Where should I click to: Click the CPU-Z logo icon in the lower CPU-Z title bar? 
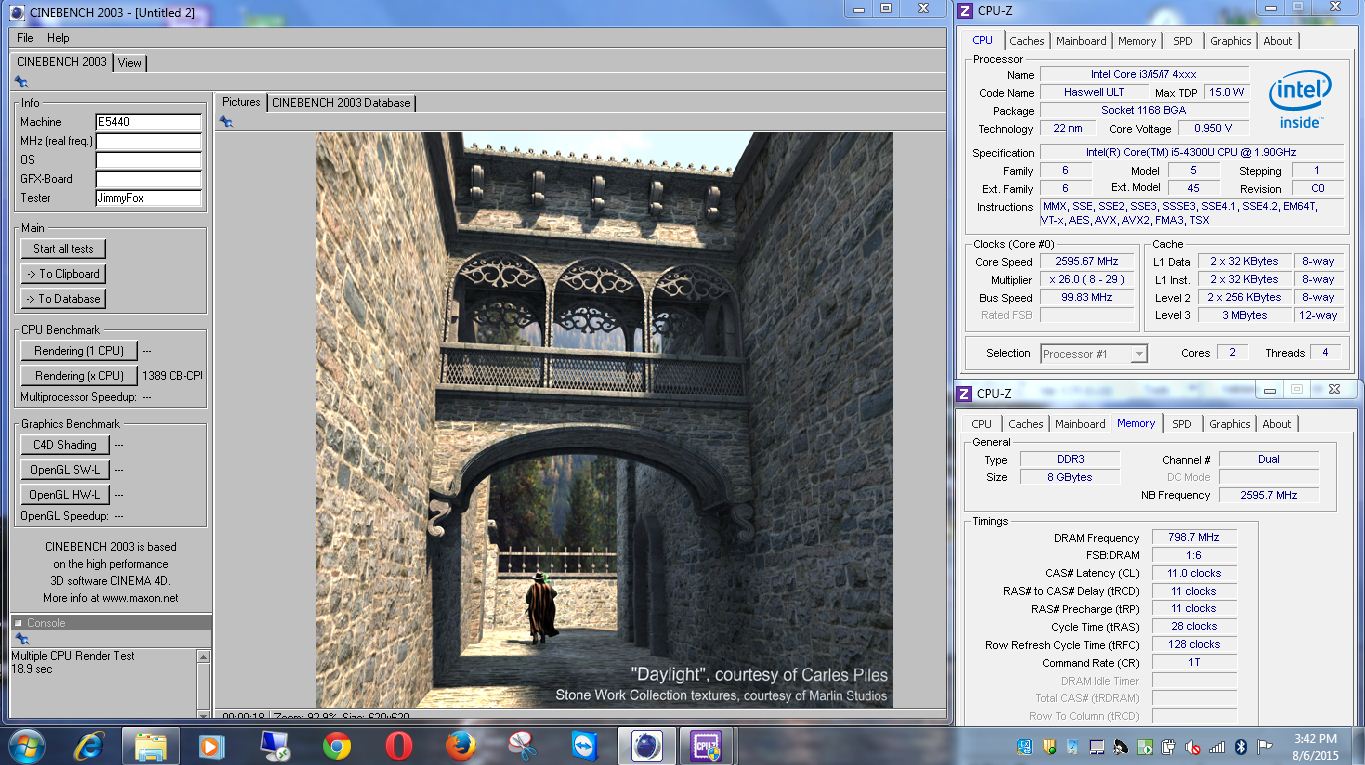coord(965,393)
